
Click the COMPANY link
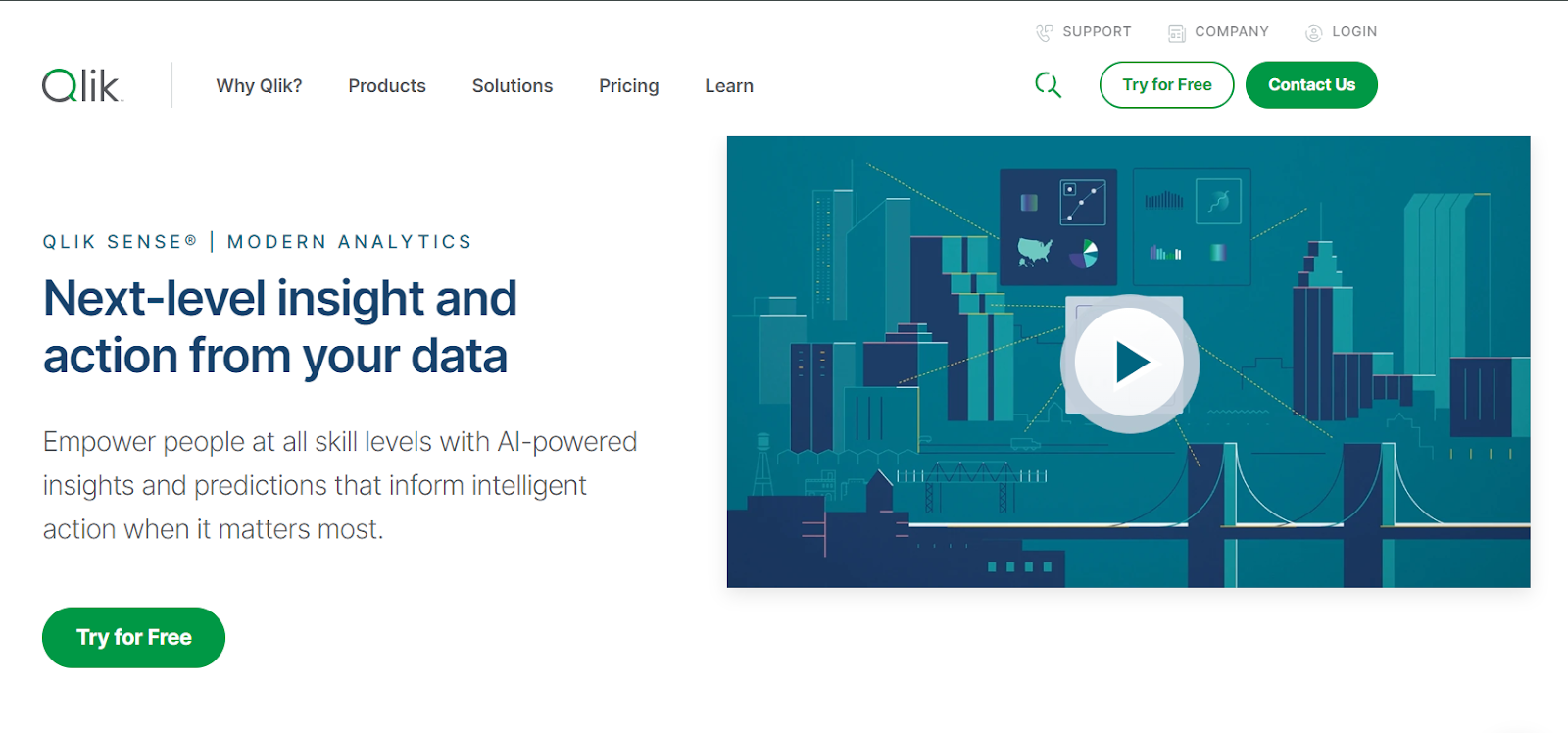click(x=1232, y=32)
